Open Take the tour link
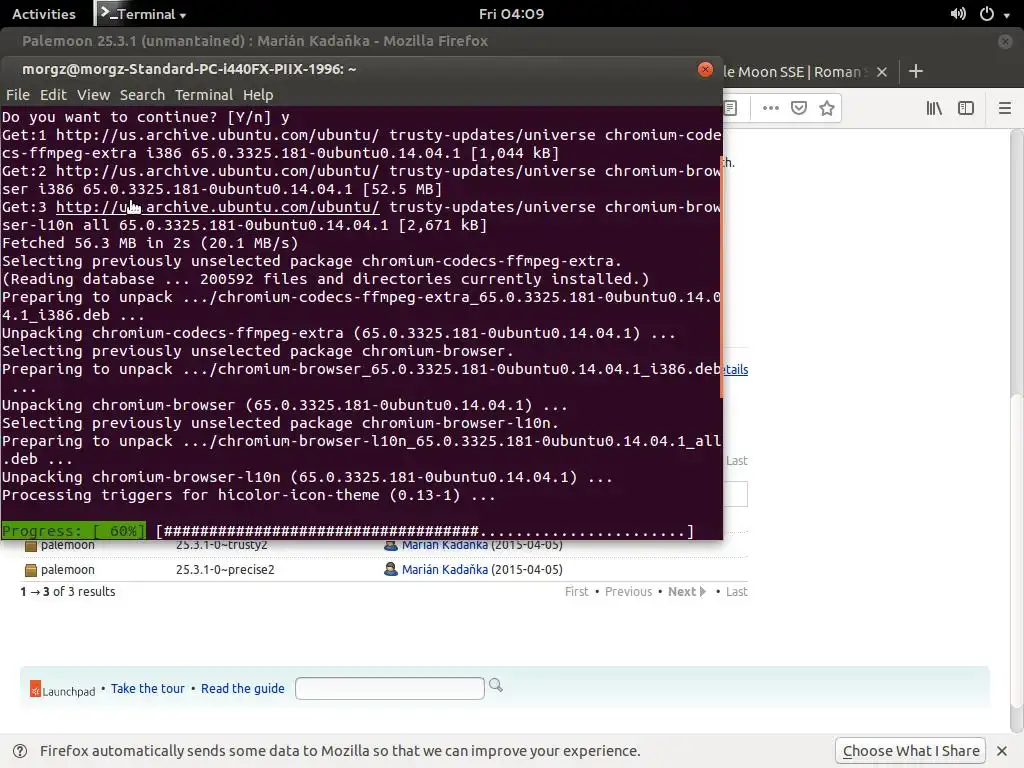The width and height of the screenshot is (1024, 768). point(148,688)
